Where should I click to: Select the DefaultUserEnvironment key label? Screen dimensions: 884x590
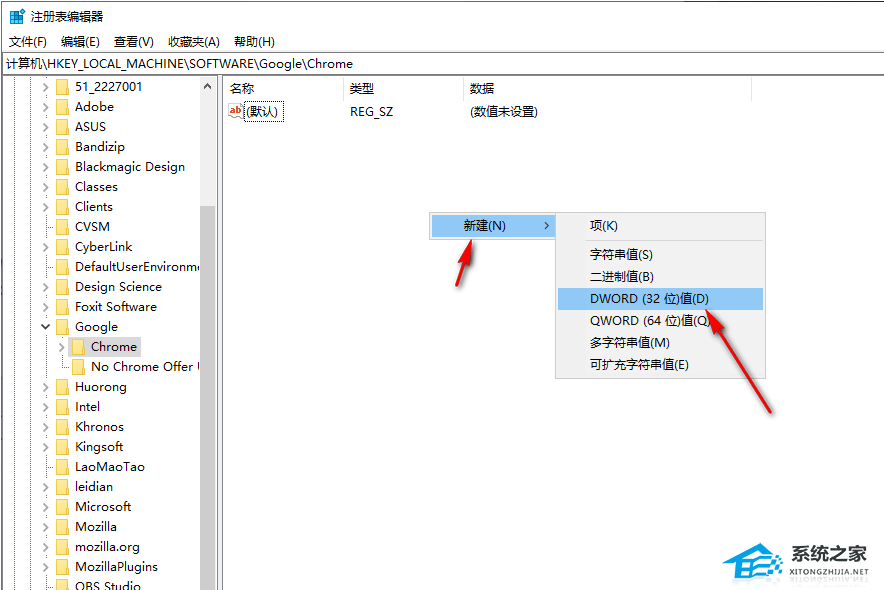pos(137,267)
